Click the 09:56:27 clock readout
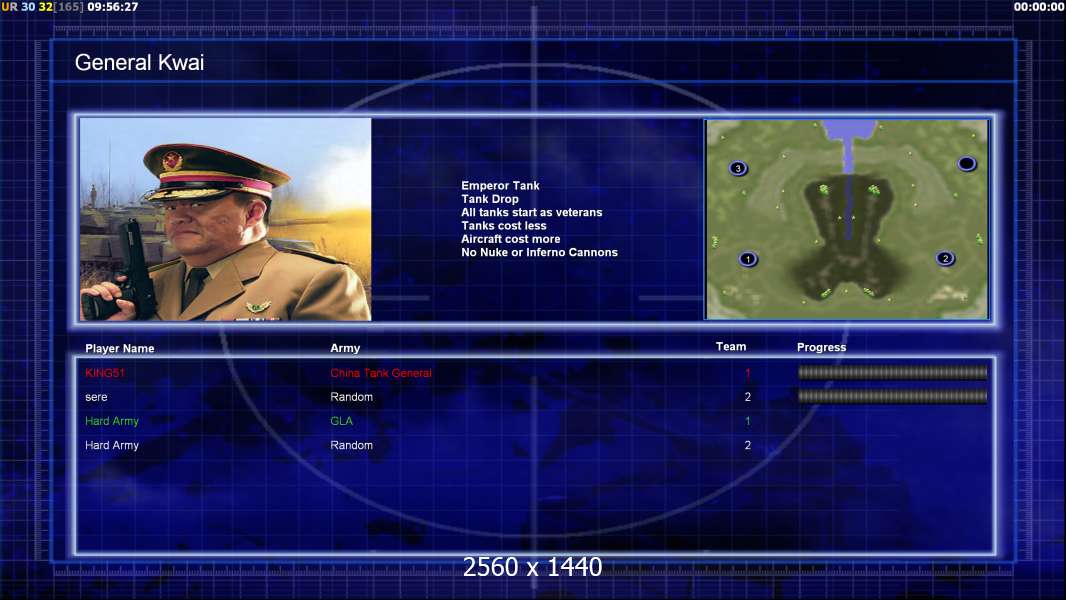The height and width of the screenshot is (600, 1066). pyautogui.click(x=113, y=7)
